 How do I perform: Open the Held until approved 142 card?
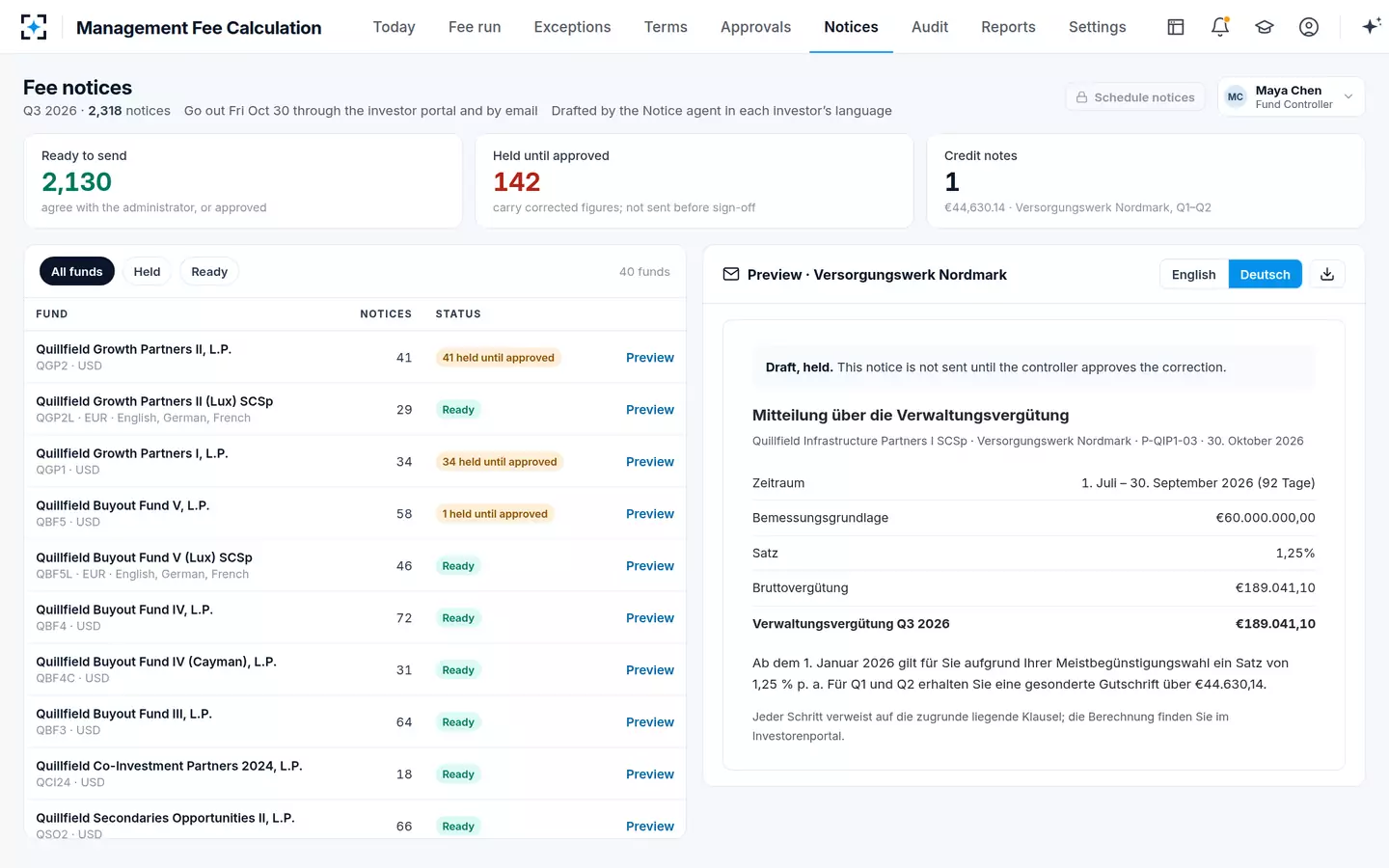click(694, 181)
